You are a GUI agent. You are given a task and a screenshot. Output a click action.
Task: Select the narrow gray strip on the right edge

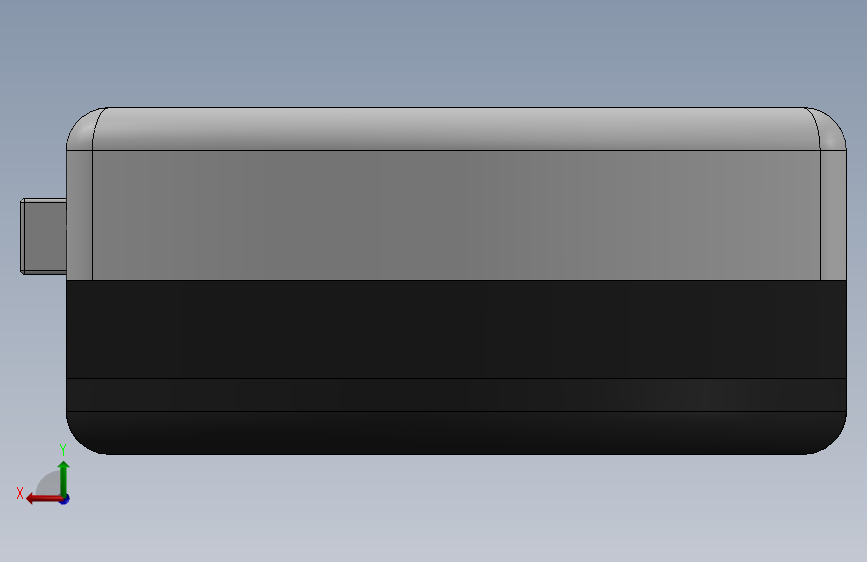pos(833,215)
